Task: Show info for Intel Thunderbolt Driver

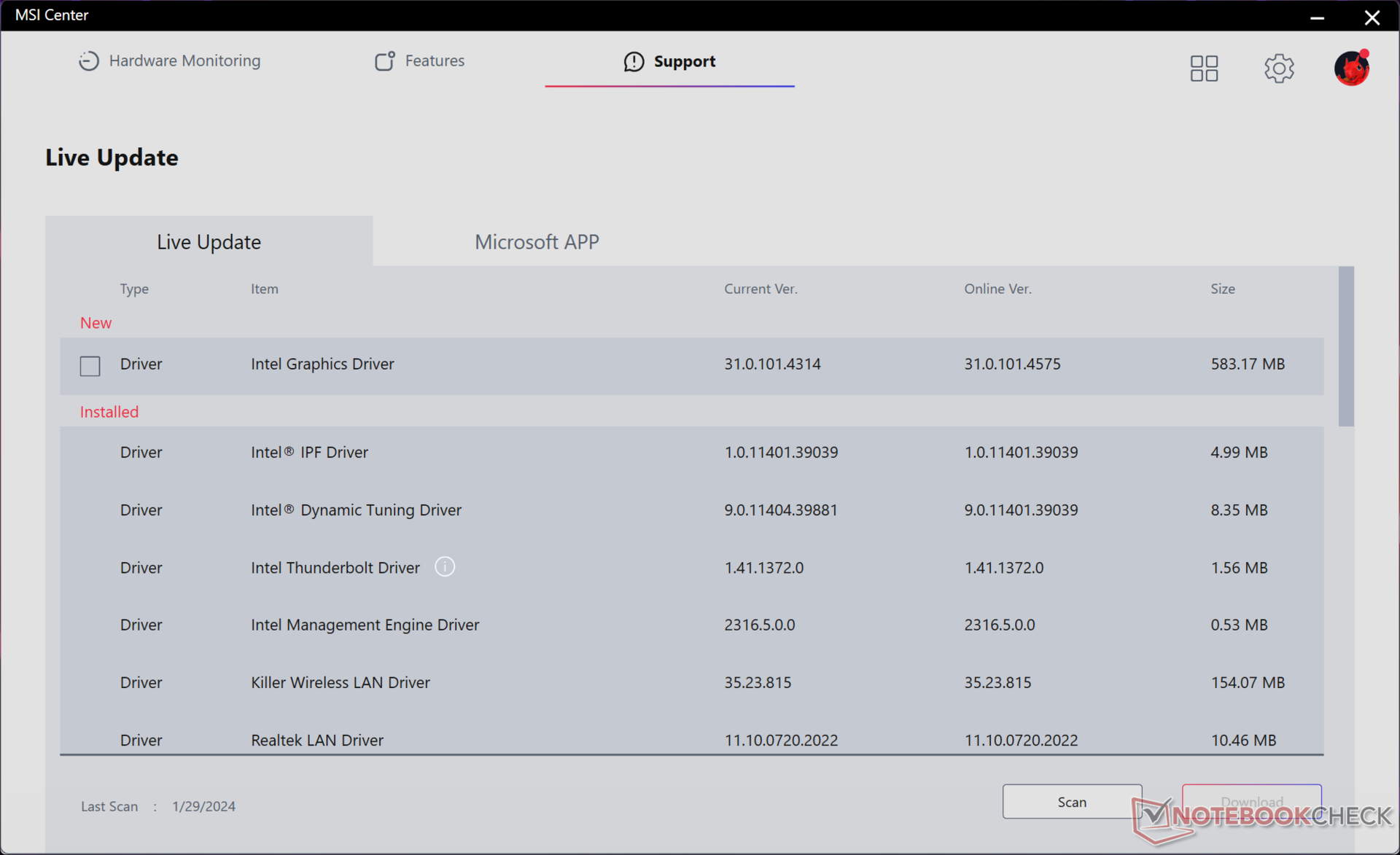Action: pos(445,567)
